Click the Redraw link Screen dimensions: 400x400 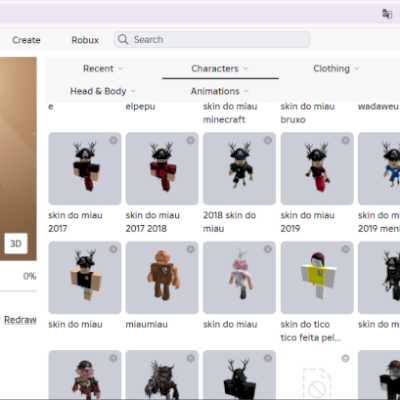point(20,320)
